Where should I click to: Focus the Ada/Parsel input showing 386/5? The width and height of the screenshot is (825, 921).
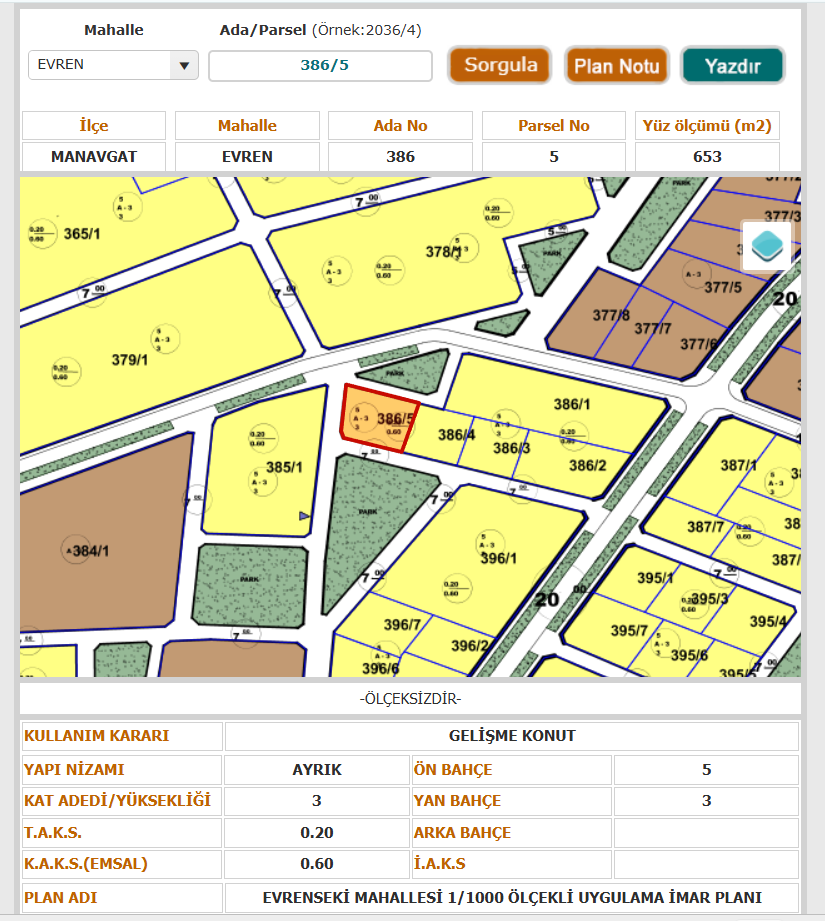coord(320,66)
